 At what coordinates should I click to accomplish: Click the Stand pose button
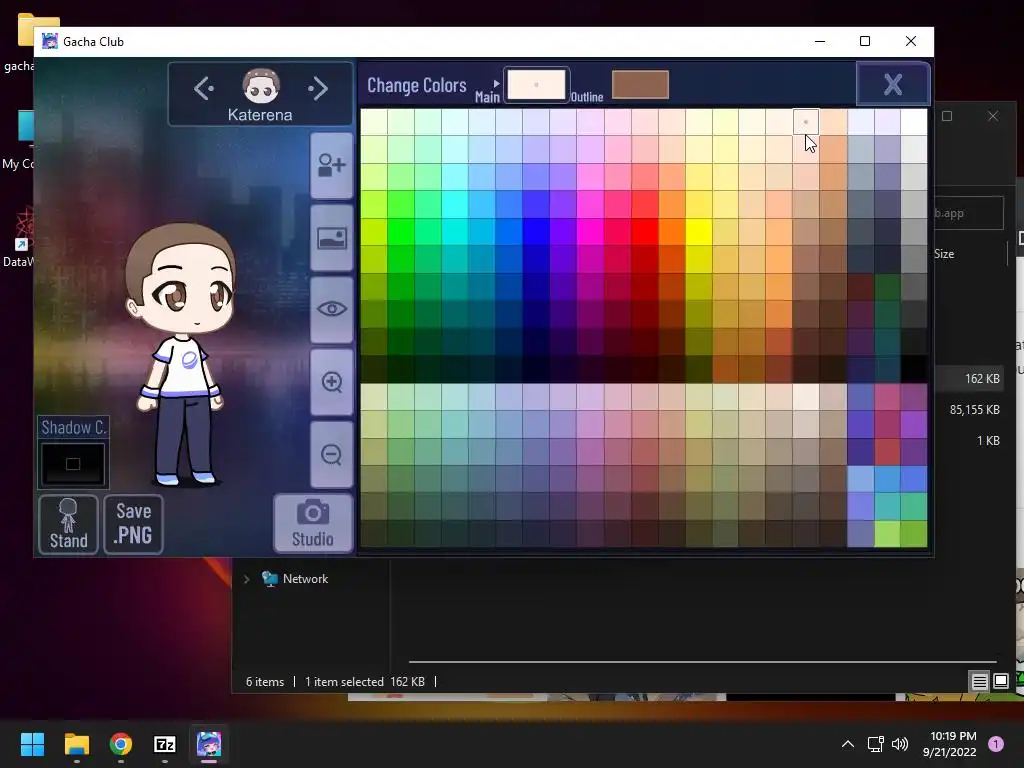pos(69,524)
